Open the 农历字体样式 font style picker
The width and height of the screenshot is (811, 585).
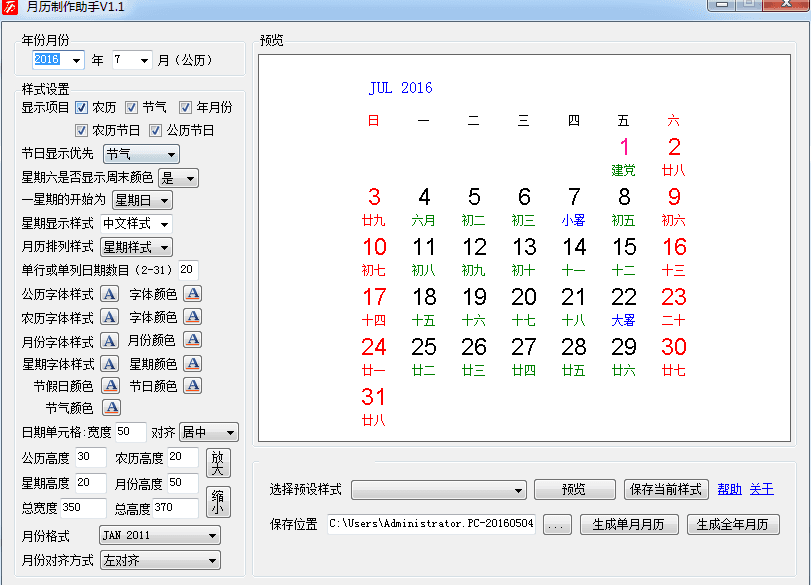(x=110, y=317)
